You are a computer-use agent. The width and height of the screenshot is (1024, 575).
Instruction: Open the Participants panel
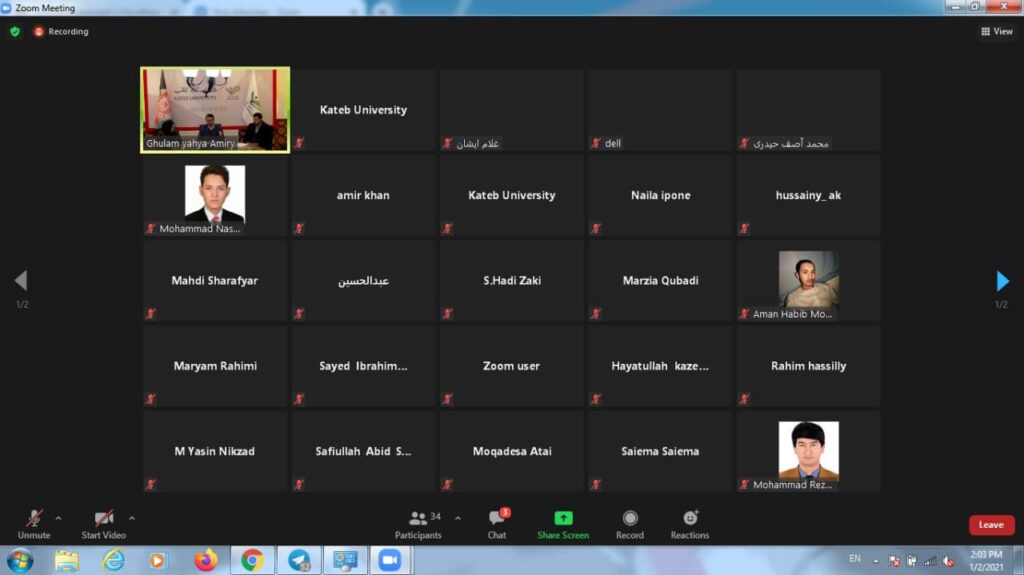(x=418, y=525)
